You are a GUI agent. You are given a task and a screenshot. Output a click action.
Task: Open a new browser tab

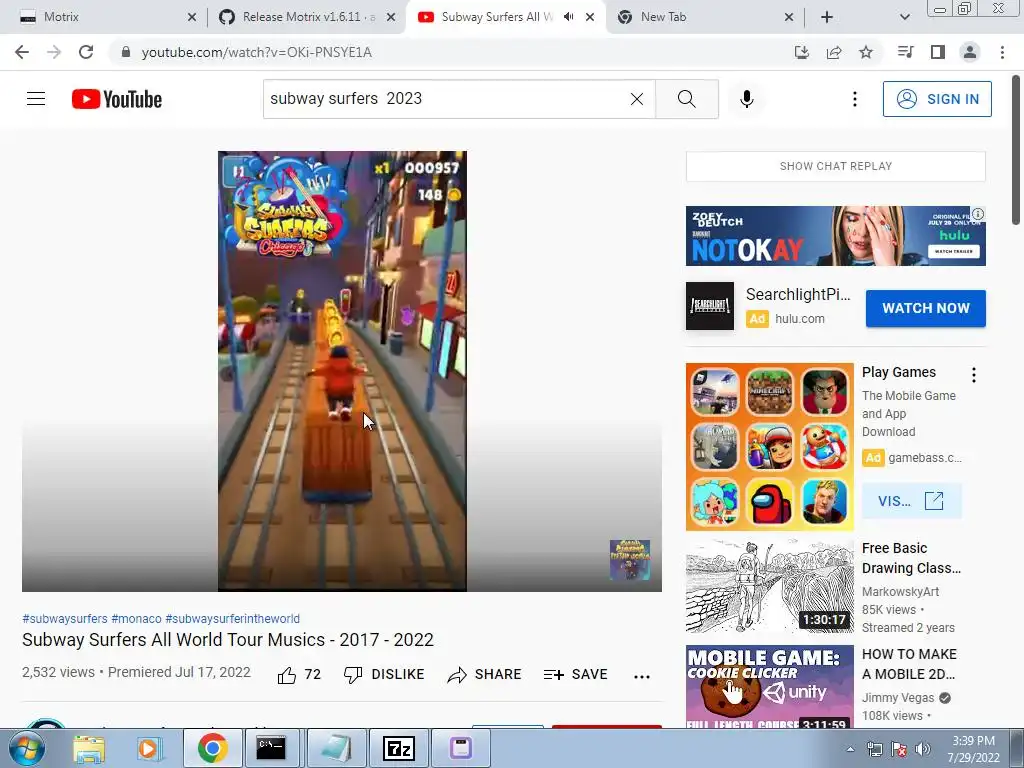827,17
